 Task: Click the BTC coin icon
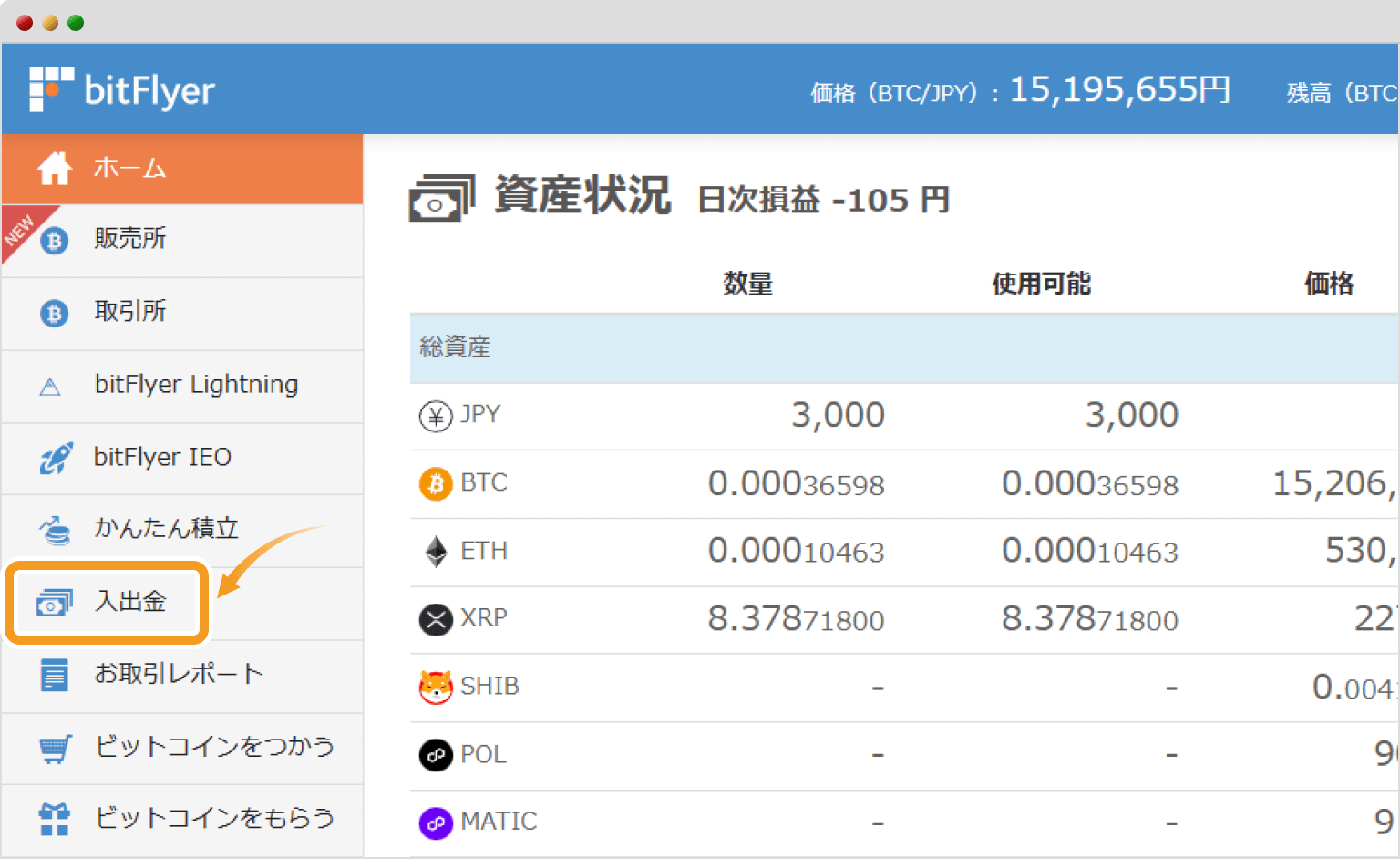[435, 483]
